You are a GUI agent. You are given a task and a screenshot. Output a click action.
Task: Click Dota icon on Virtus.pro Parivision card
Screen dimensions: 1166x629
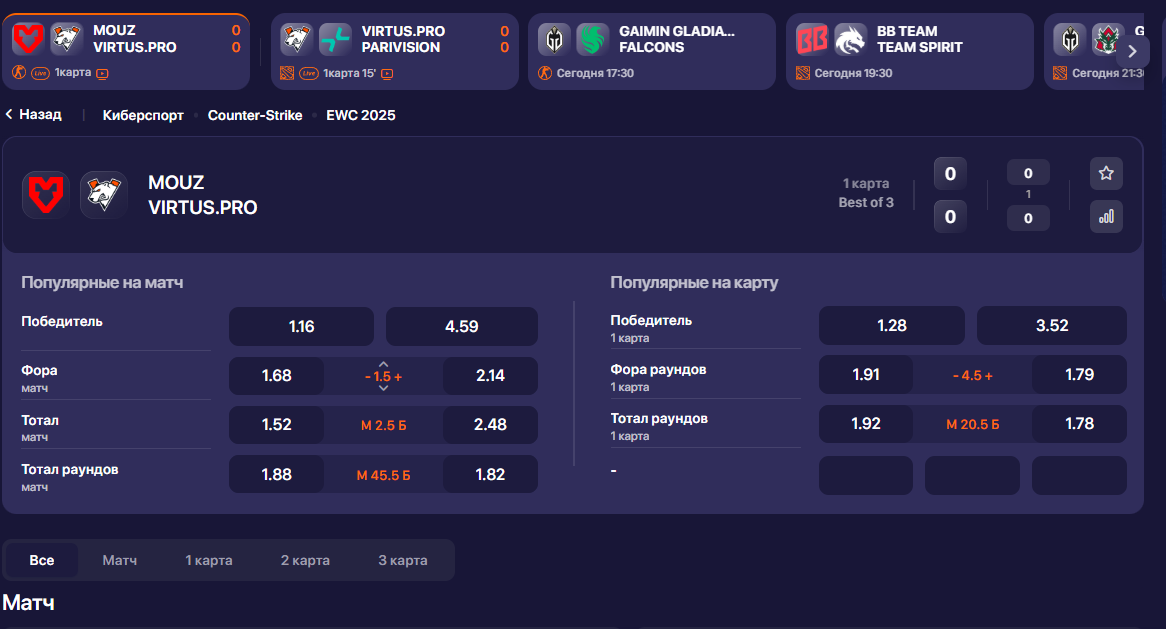point(287,73)
